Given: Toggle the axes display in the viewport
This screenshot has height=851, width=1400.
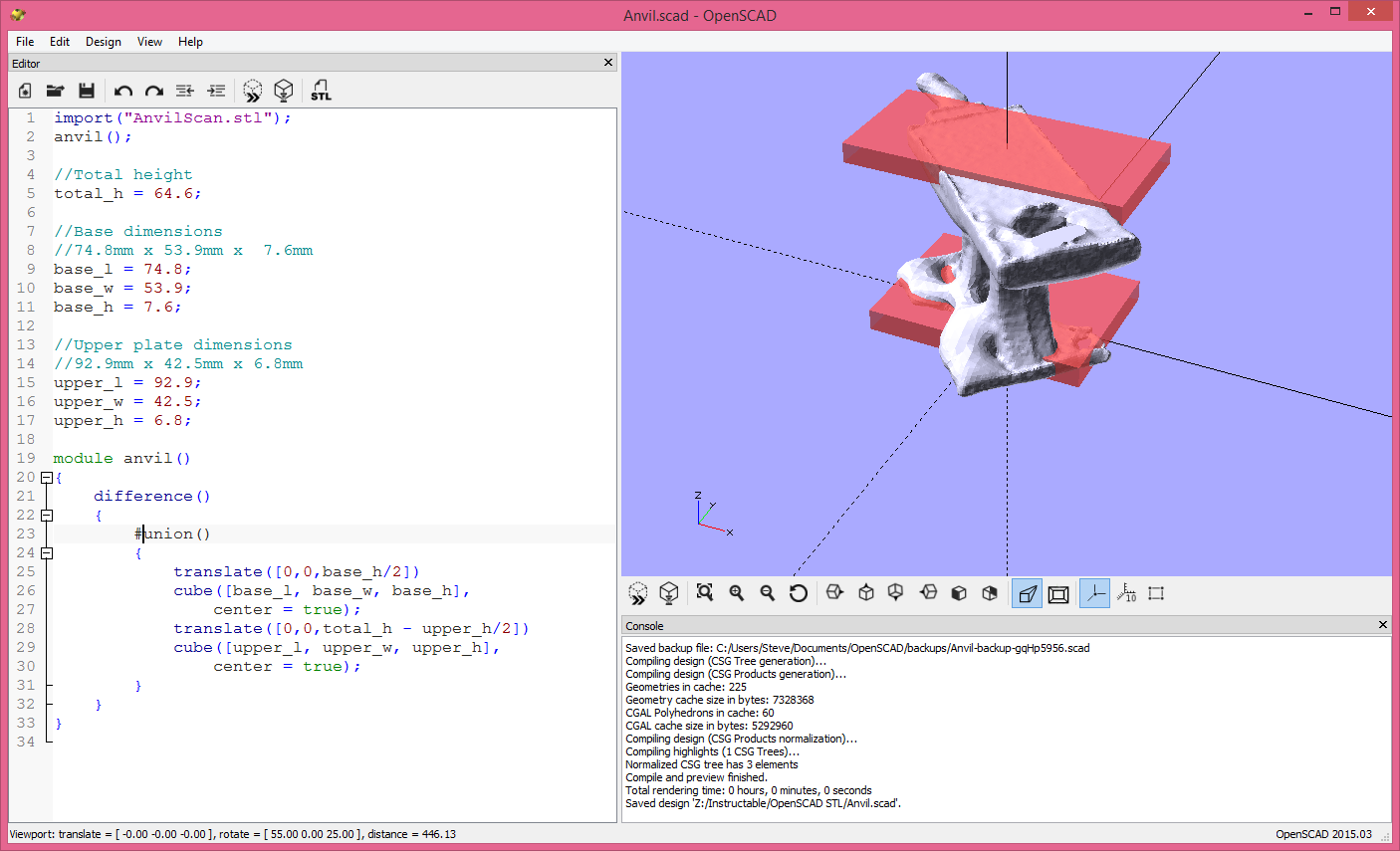Looking at the screenshot, I should click(1094, 592).
